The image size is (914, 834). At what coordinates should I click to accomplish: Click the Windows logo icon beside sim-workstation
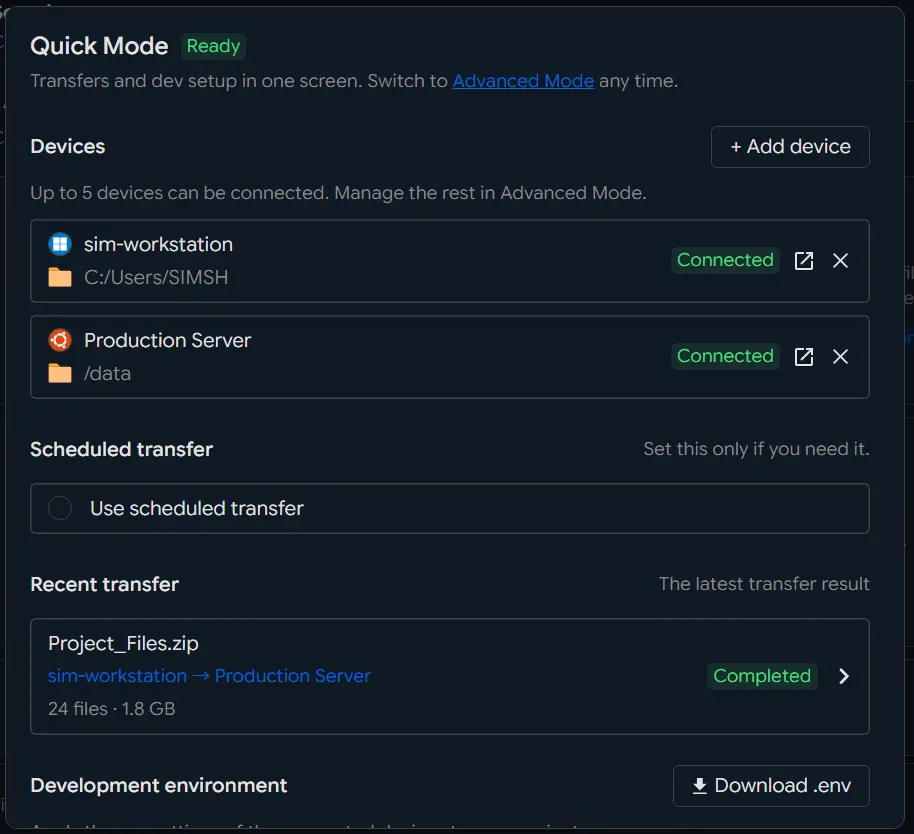[59, 244]
